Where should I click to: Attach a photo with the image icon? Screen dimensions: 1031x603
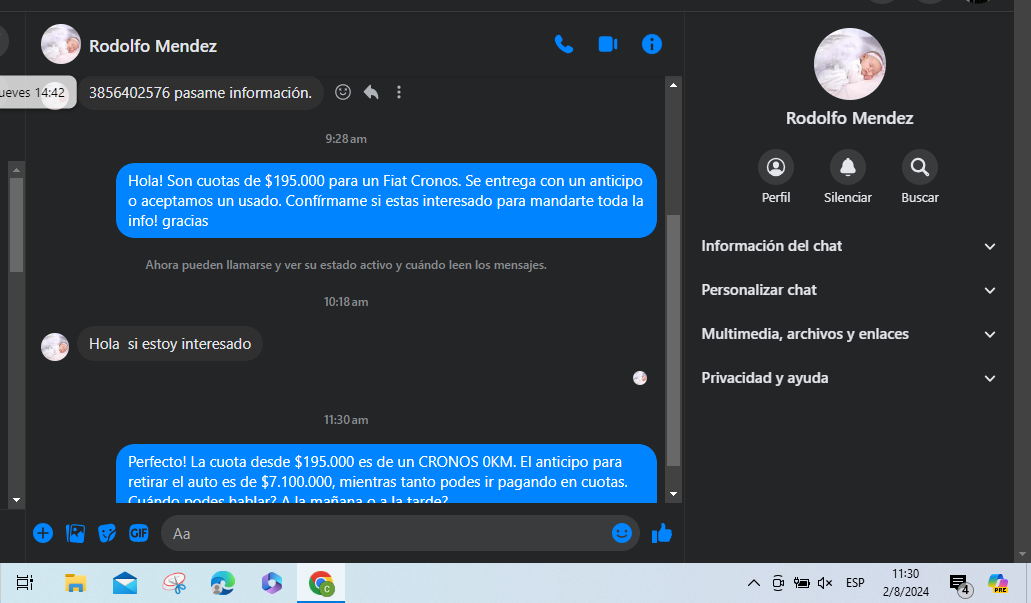(x=76, y=533)
